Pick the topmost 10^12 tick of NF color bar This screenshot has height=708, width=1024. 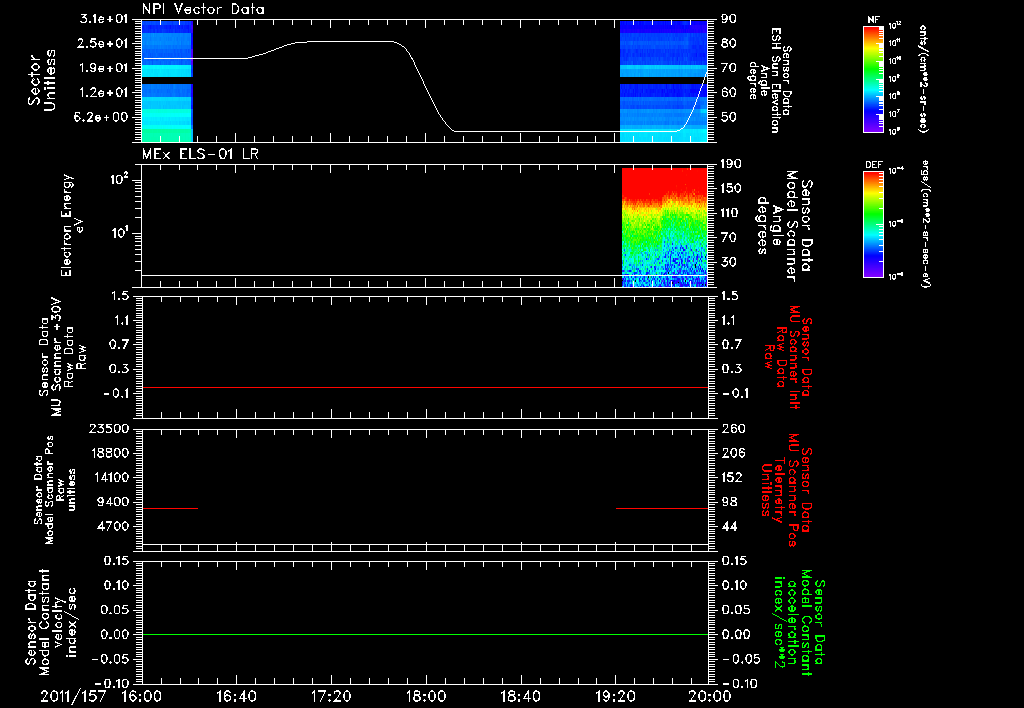tap(895, 26)
